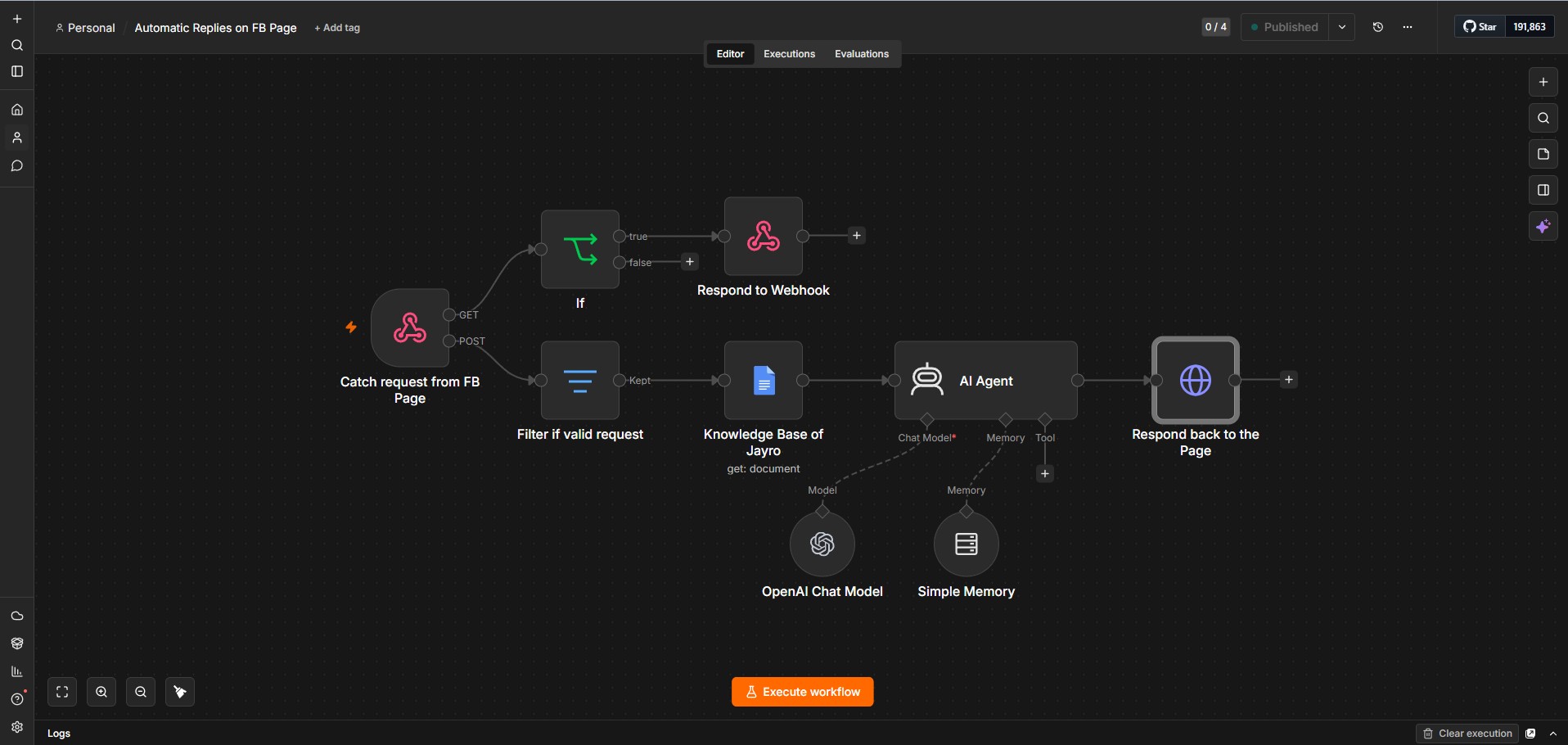This screenshot has height=745, width=1568.
Task: Select the If node
Action: [x=580, y=249]
